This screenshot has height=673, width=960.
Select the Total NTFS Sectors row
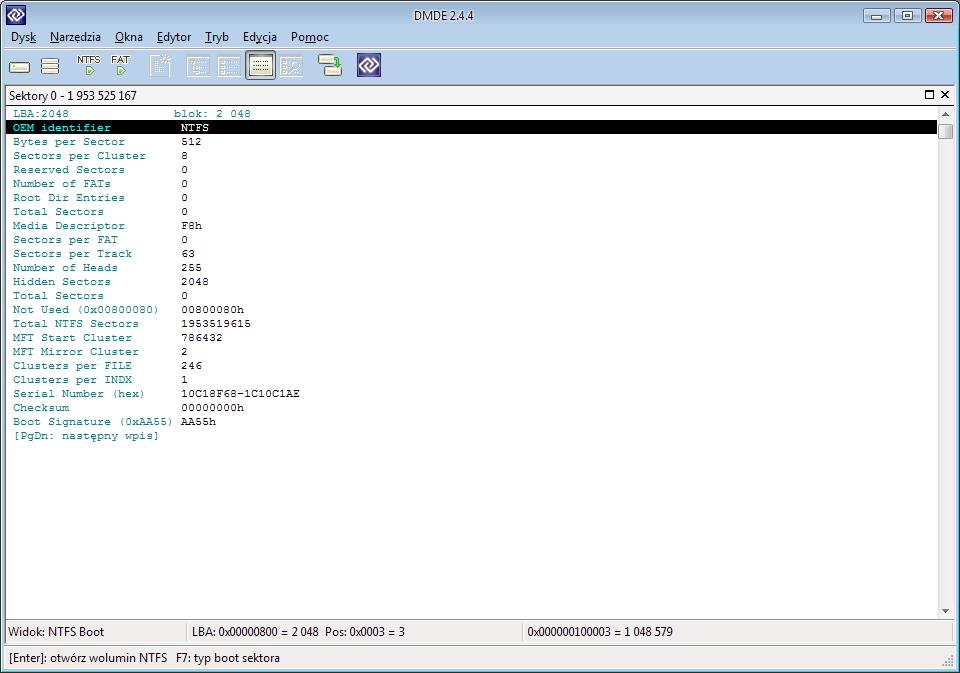point(471,323)
